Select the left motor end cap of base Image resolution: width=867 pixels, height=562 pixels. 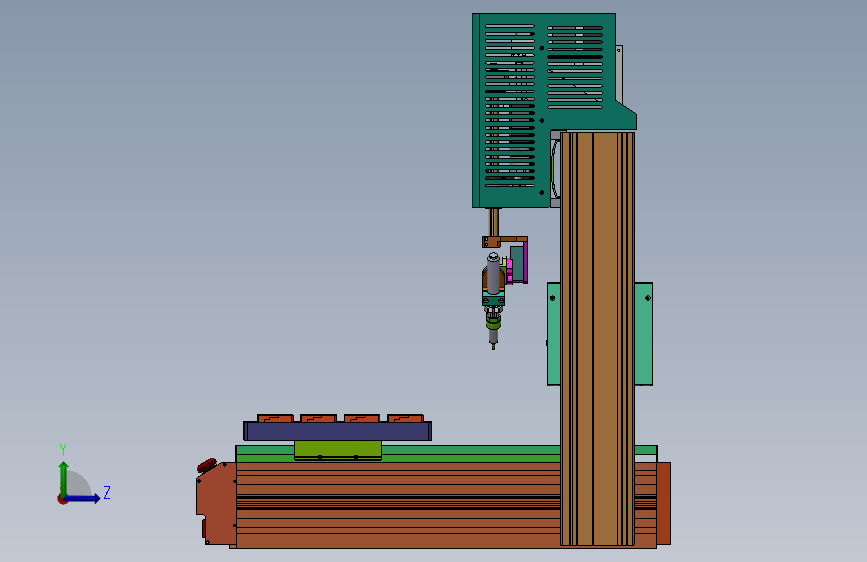coord(216,503)
